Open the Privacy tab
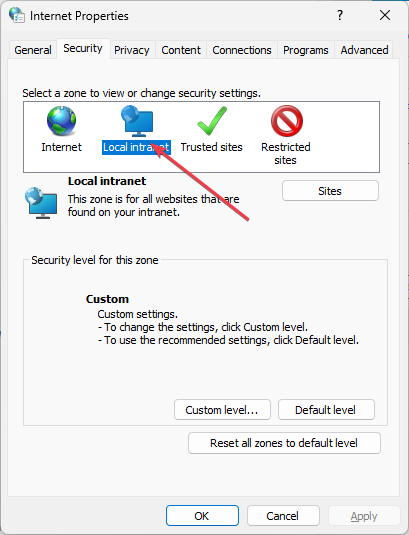Image resolution: width=409 pixels, height=535 pixels. 132,50
